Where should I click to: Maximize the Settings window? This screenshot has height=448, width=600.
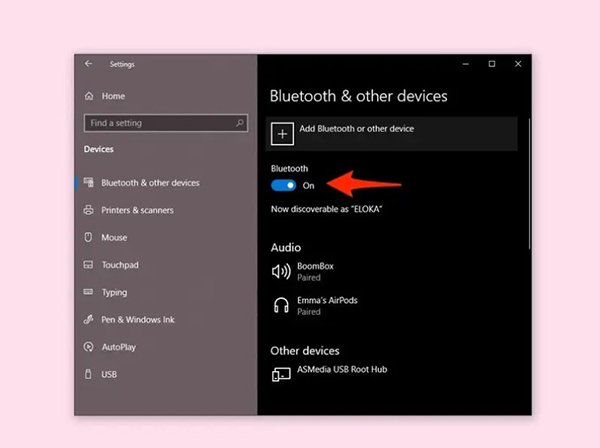(492, 64)
